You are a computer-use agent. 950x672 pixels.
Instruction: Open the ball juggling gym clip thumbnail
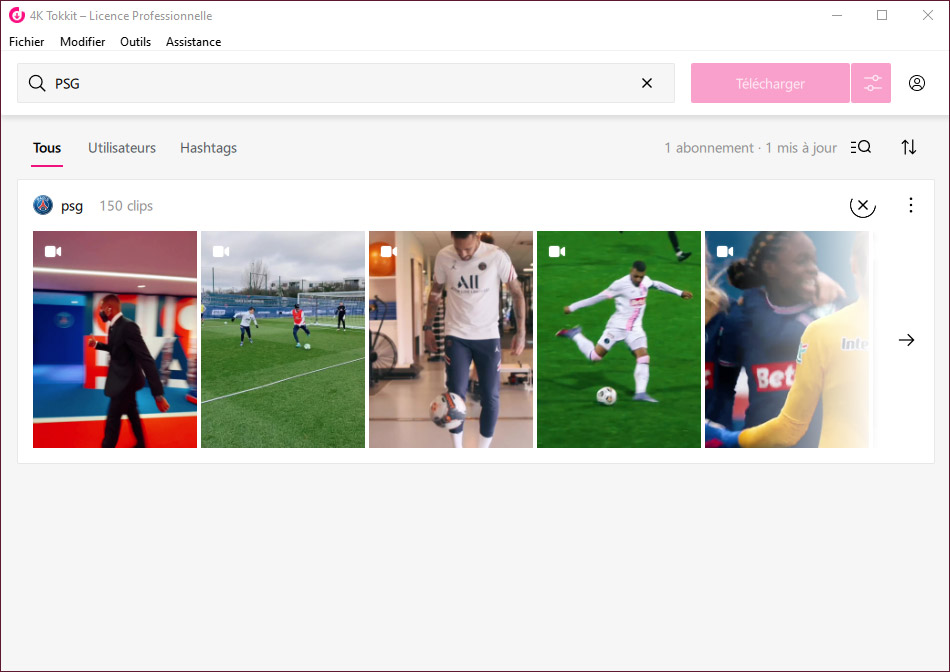[451, 339]
